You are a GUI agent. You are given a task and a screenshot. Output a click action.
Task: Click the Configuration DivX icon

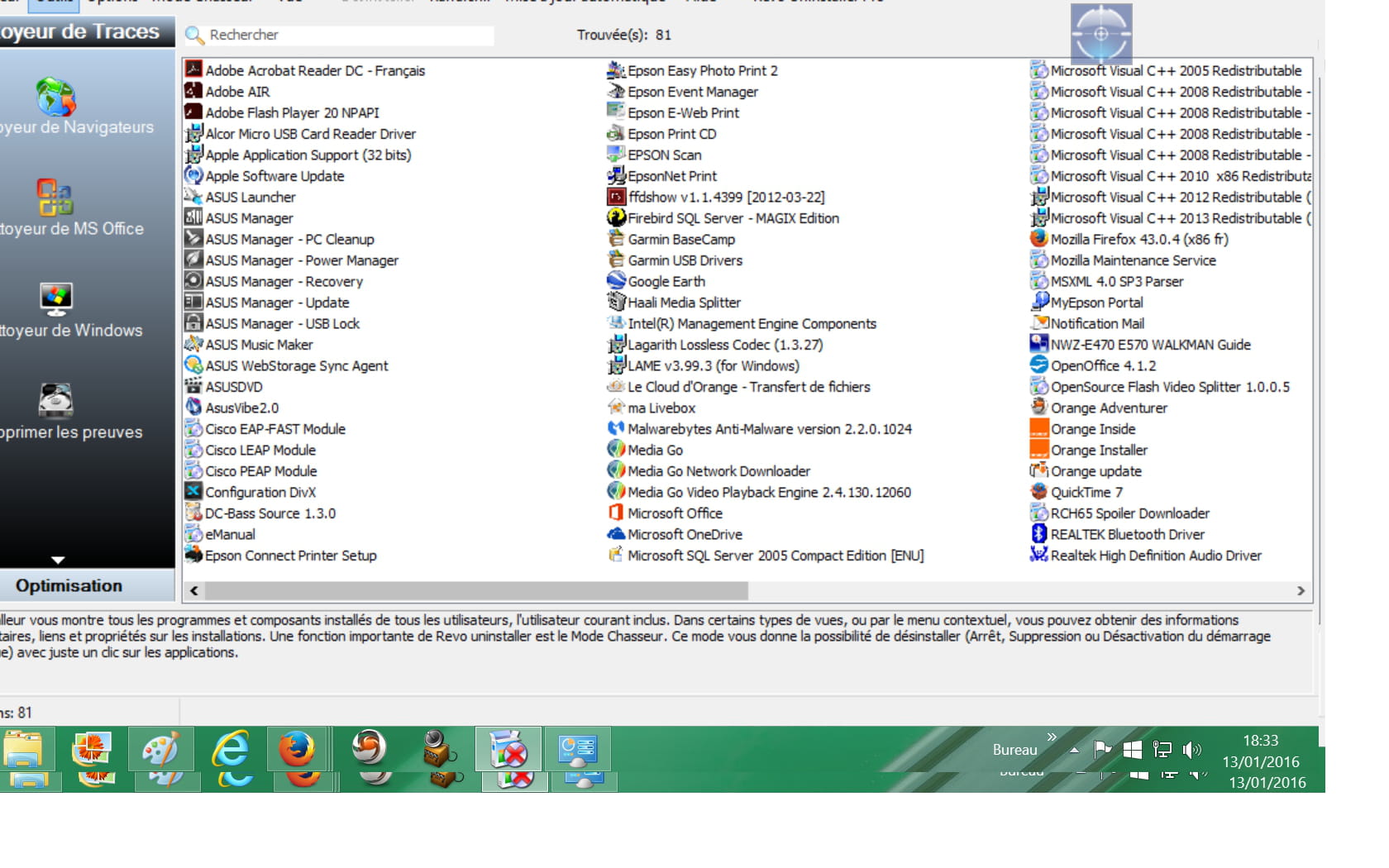(193, 491)
